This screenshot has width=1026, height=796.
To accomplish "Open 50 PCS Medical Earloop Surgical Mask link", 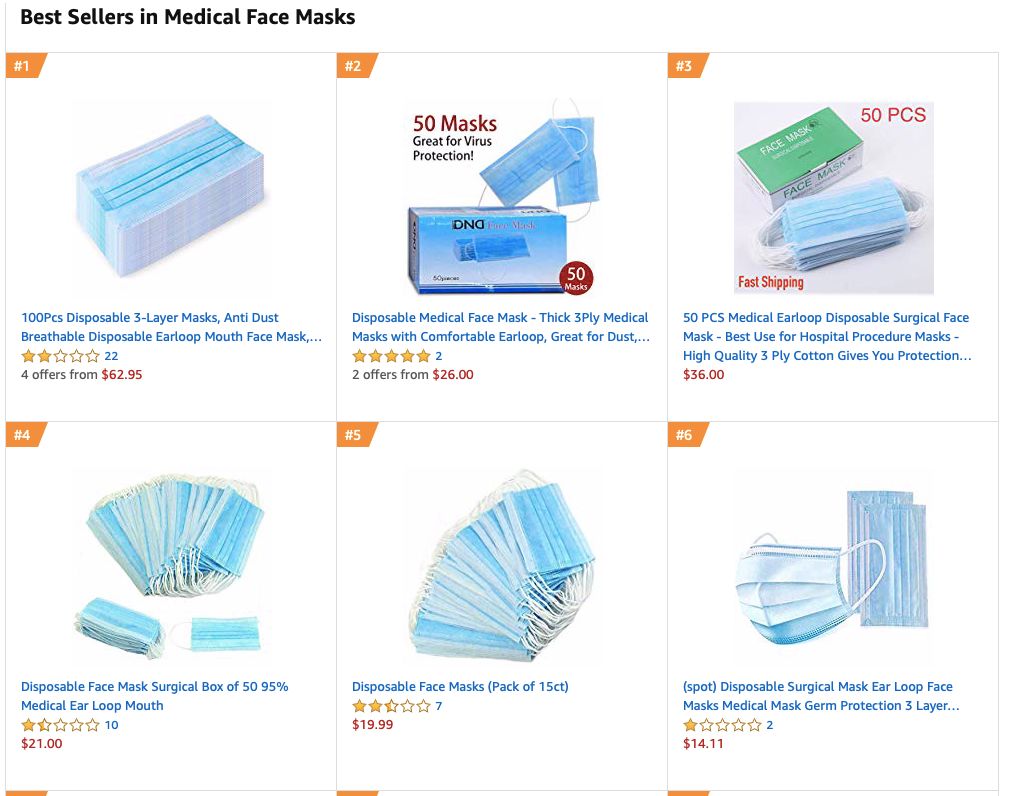I will tap(826, 336).
